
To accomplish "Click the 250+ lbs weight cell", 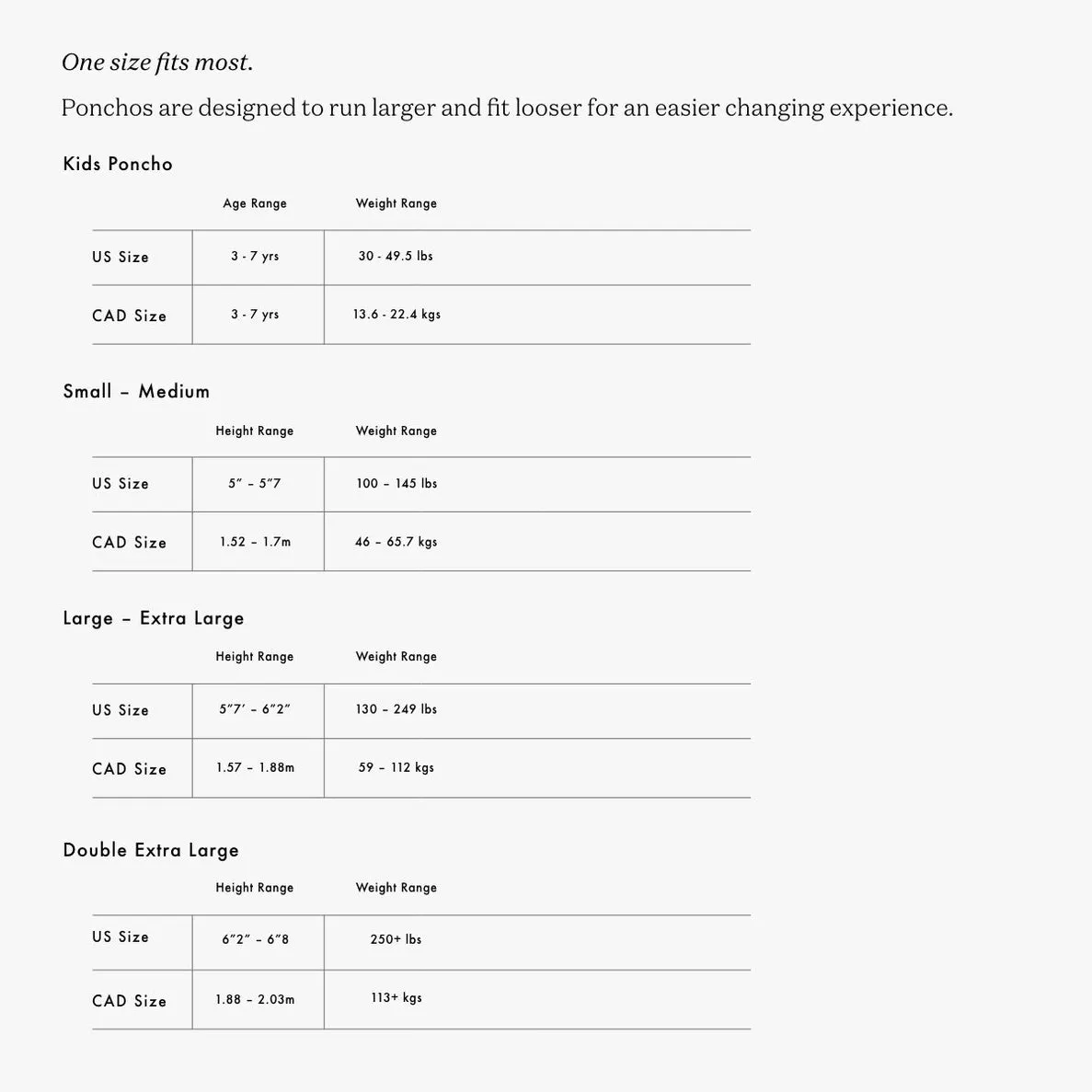I will [396, 939].
